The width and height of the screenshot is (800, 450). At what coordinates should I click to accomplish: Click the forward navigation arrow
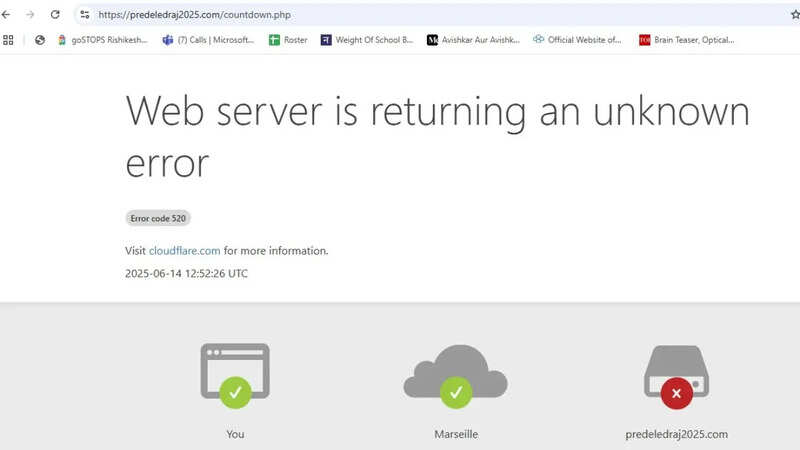31,15
